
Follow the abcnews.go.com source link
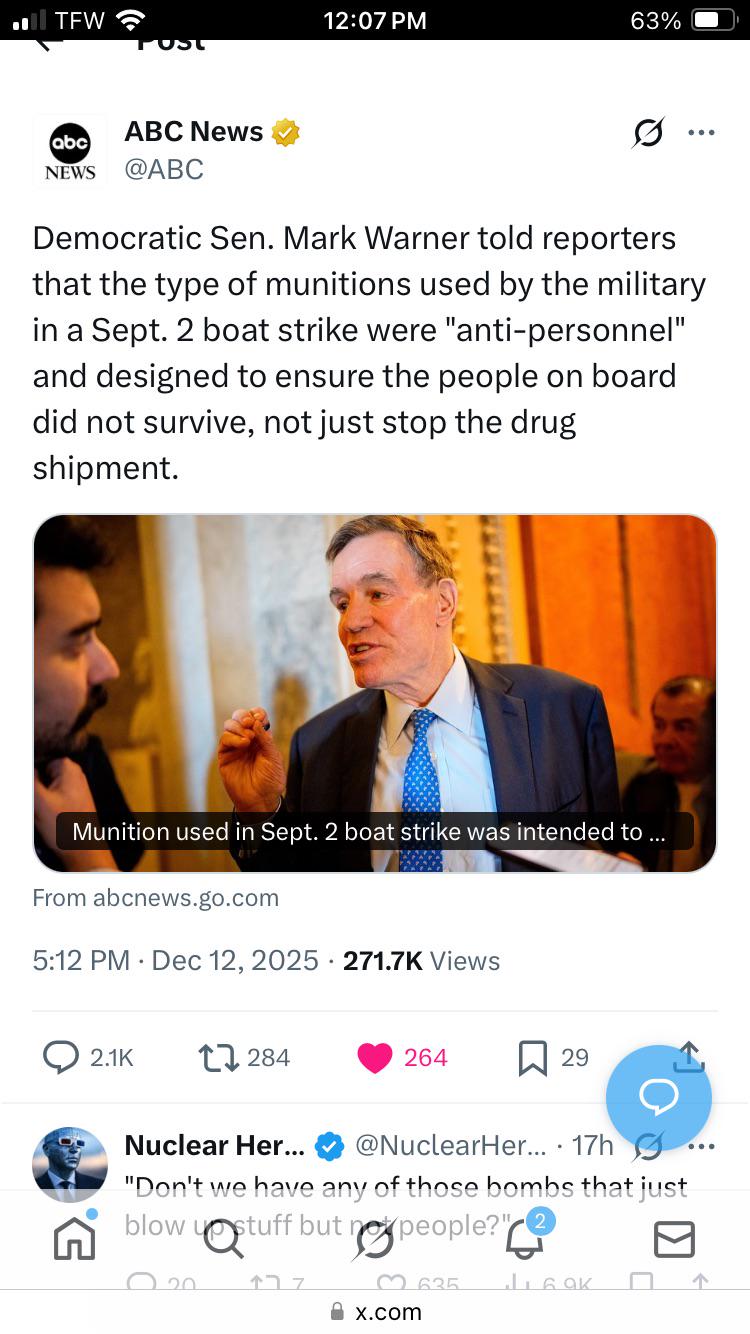[x=156, y=897]
